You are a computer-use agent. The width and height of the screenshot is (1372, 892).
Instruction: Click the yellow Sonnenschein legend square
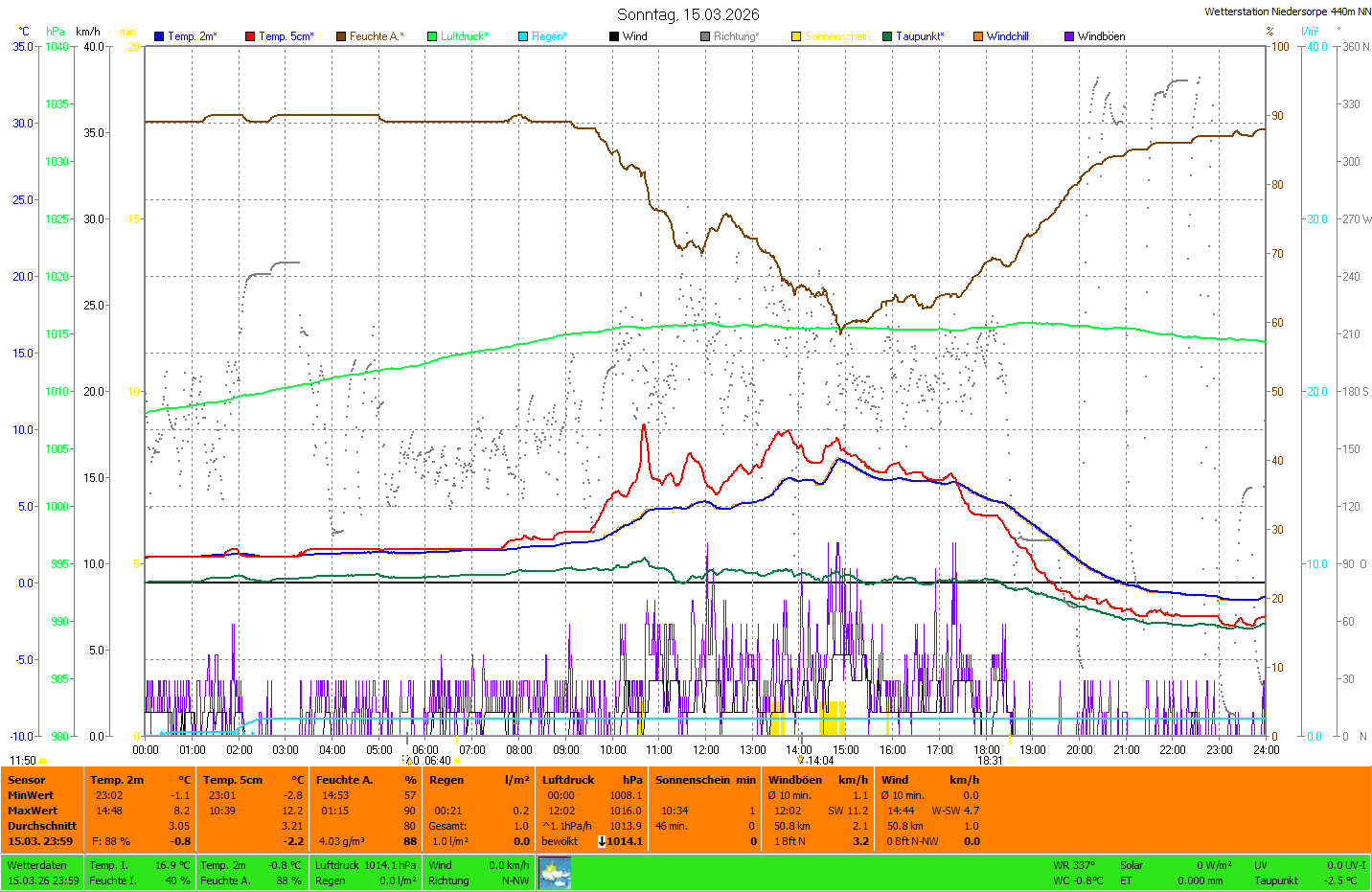pos(796,36)
